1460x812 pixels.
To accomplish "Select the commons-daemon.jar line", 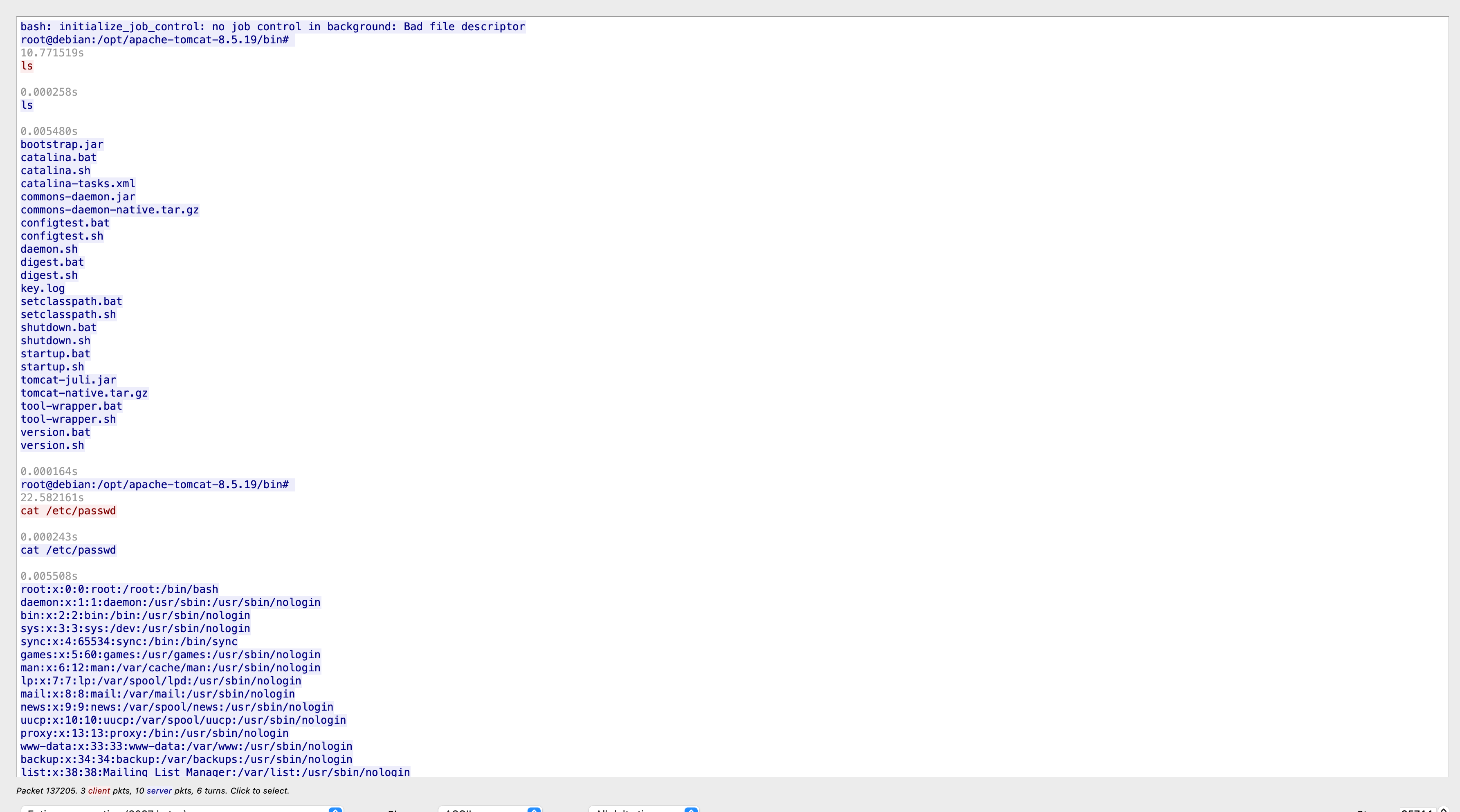I will pos(78,197).
